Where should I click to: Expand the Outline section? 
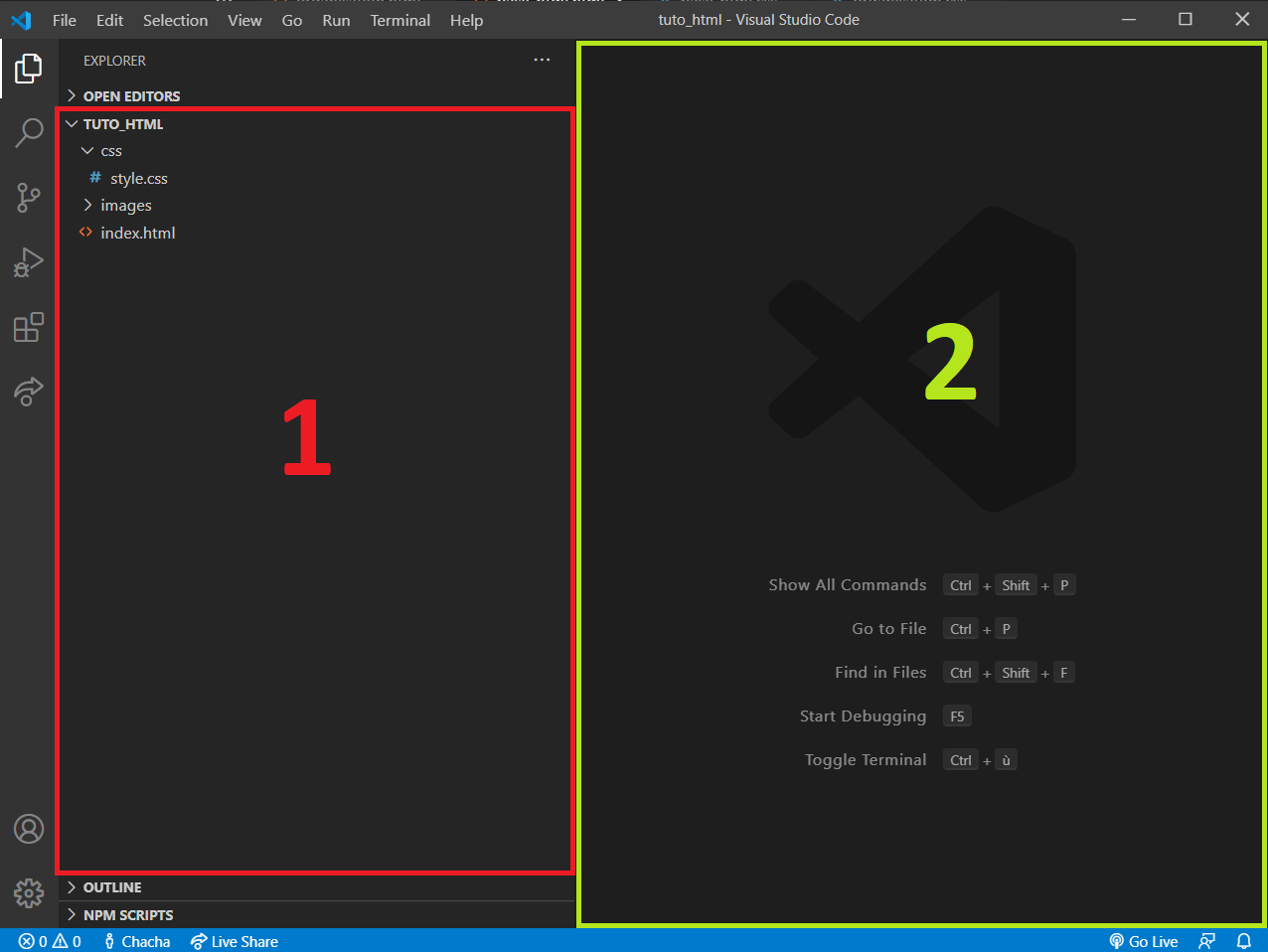click(x=317, y=887)
